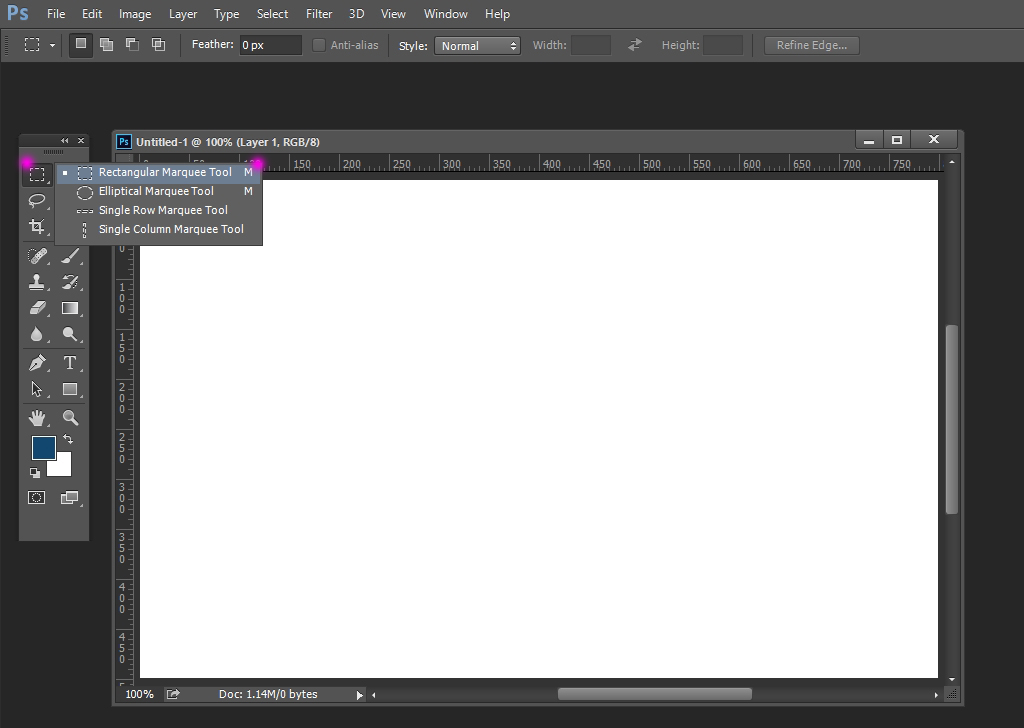Viewport: 1024px width, 728px height.
Task: Open the View menu
Action: [393, 14]
